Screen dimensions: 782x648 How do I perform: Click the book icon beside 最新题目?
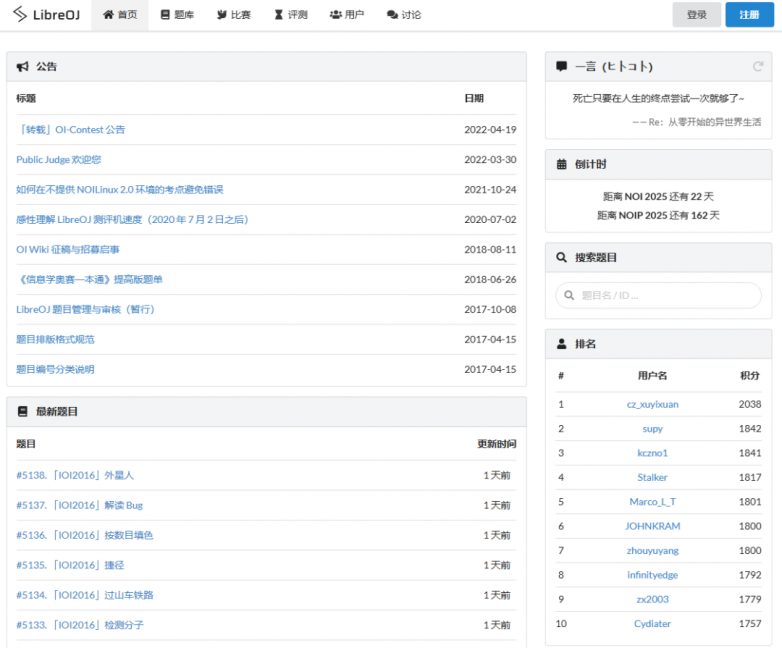coord(23,411)
